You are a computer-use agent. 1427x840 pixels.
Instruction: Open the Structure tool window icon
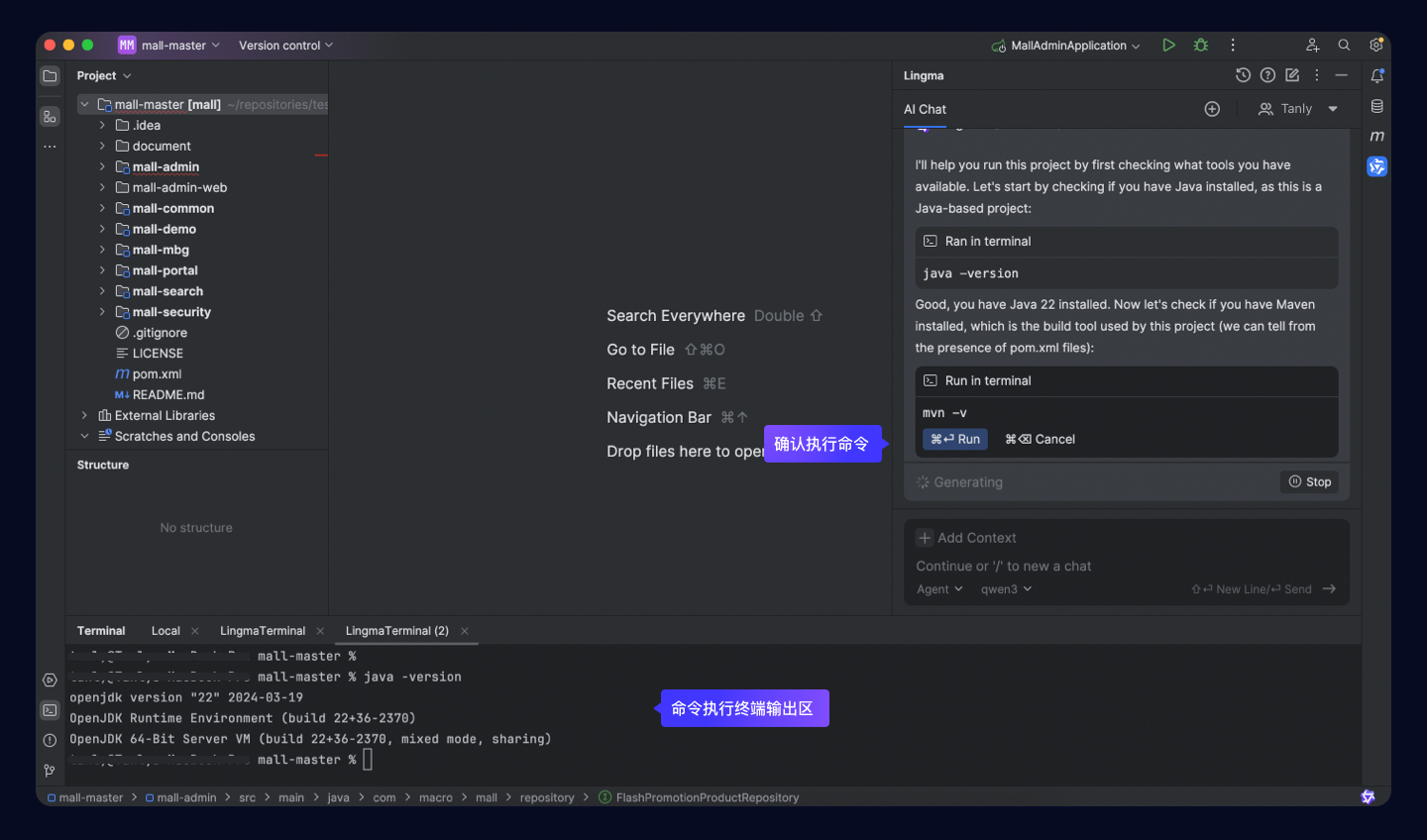coord(50,117)
